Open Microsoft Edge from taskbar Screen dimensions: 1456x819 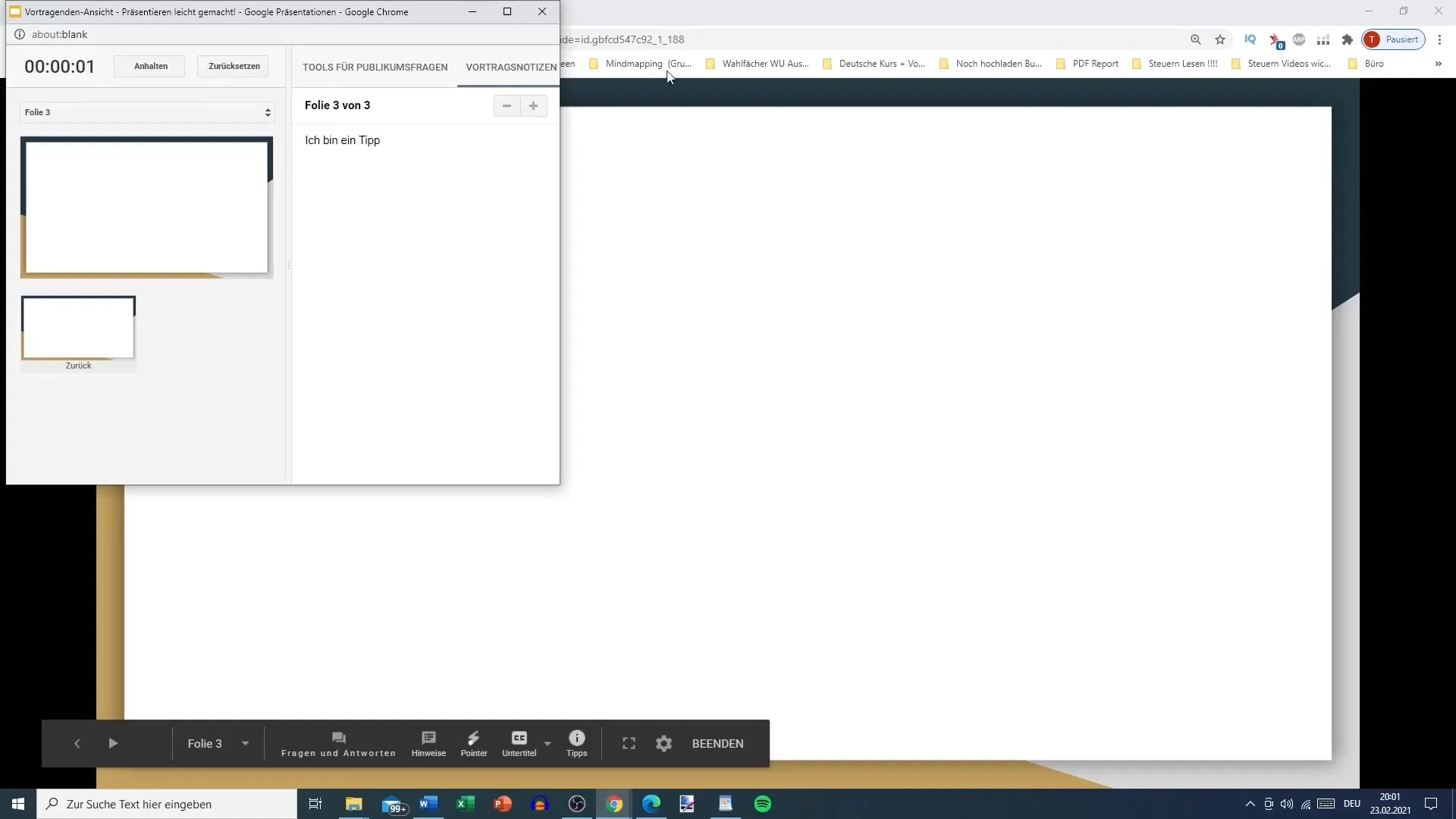click(651, 804)
